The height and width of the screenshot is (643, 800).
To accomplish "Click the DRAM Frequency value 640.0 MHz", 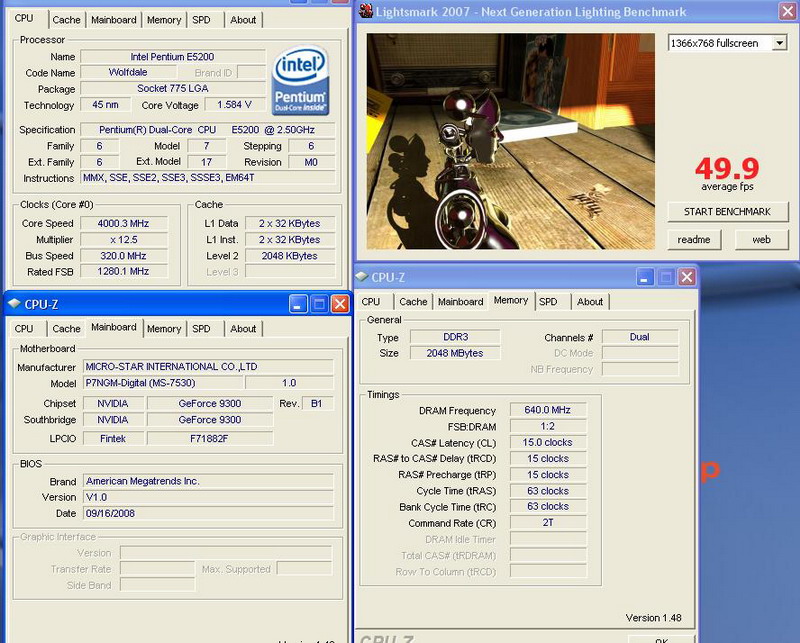I will click(x=548, y=410).
